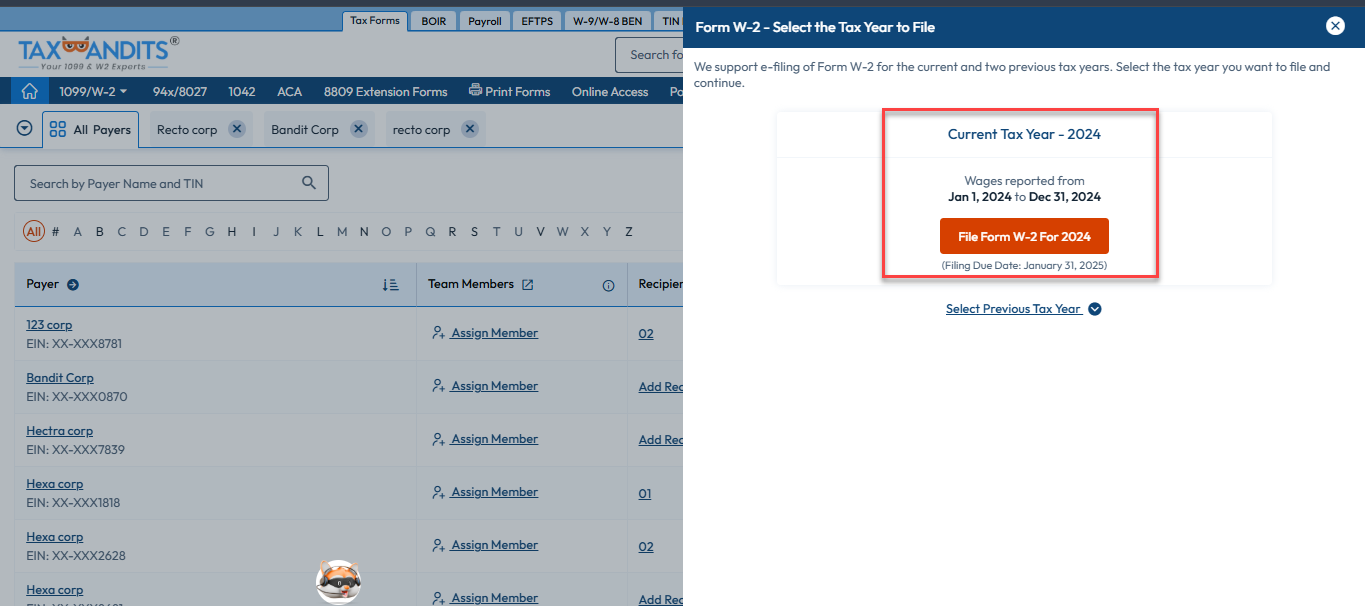Select the Recto corp payer tab
This screenshot has height=606, width=1365.
pos(187,130)
